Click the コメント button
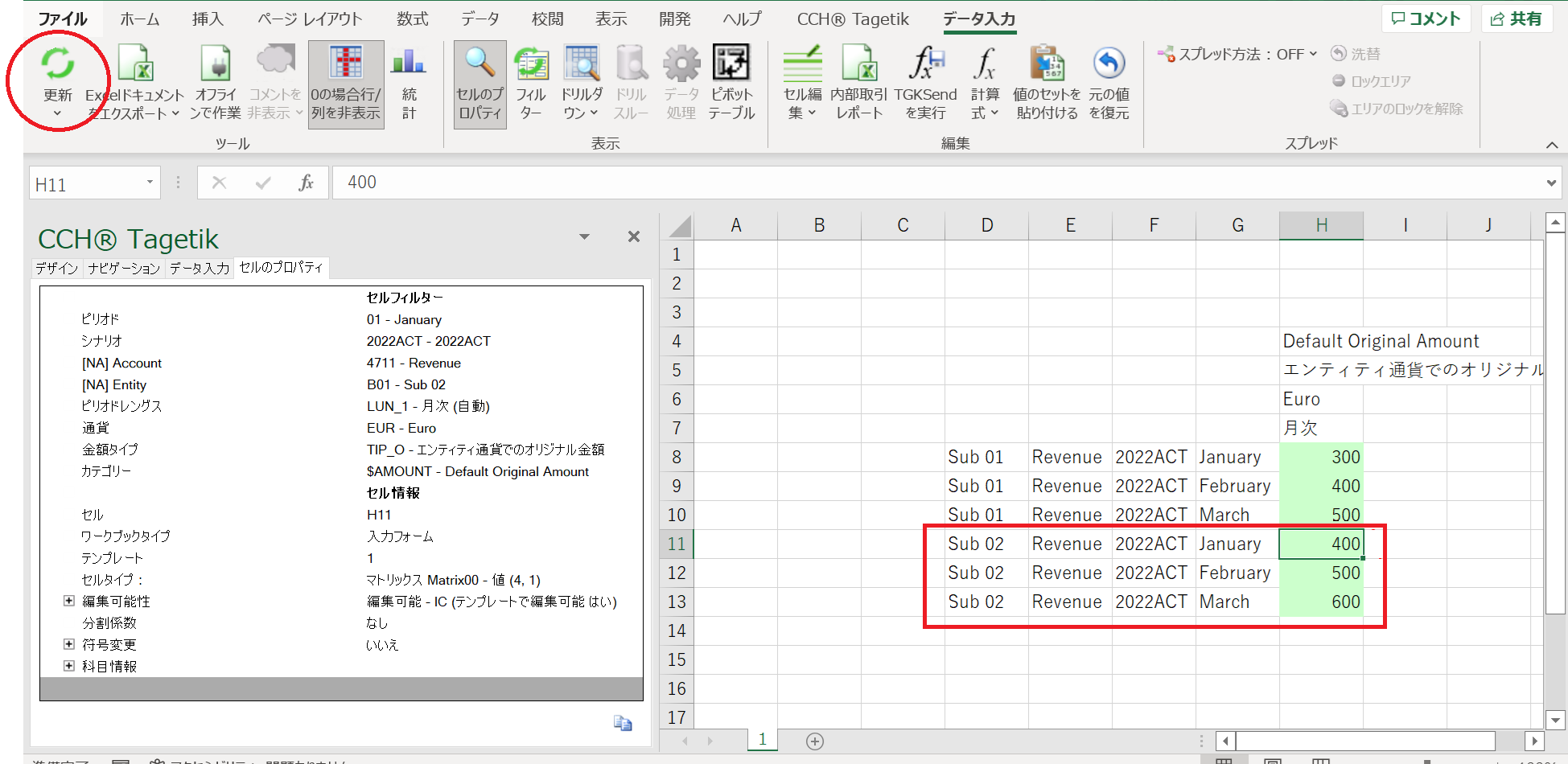Screen dimensions: 1568x764 click(1426, 18)
